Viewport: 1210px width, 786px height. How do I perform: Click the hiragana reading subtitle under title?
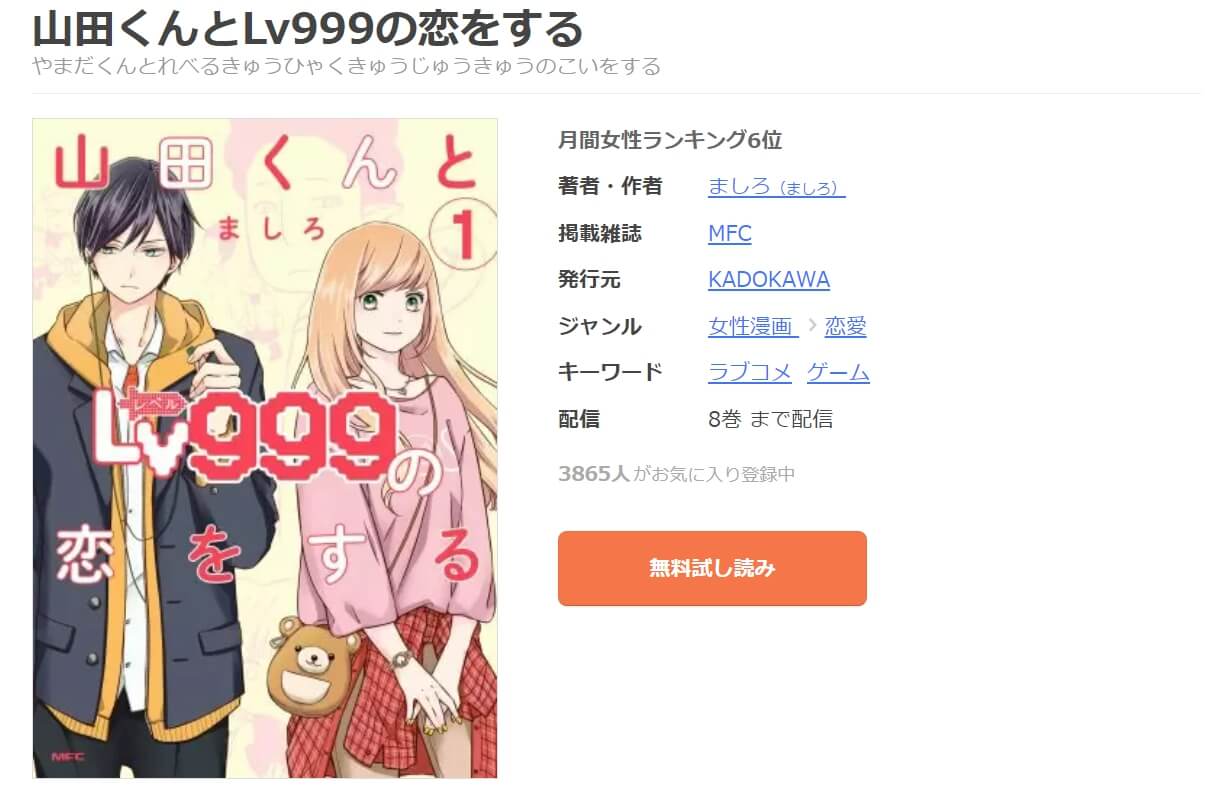(x=347, y=67)
